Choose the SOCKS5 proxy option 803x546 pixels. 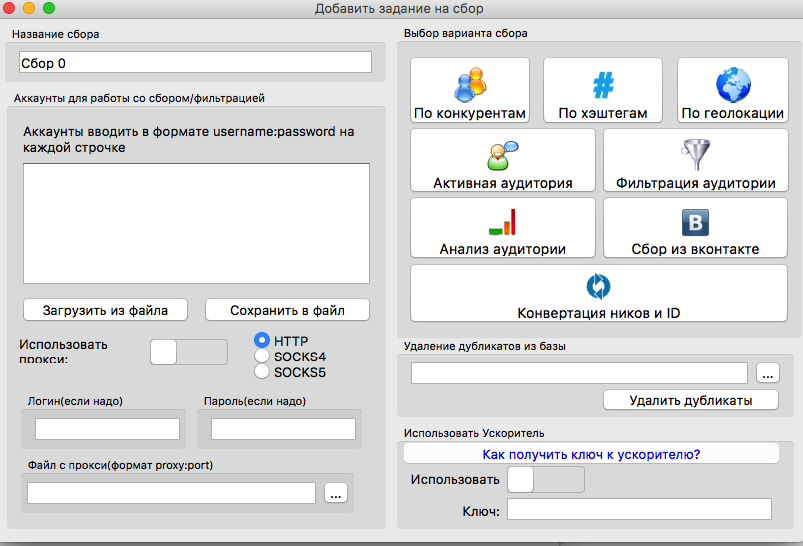tap(263, 372)
